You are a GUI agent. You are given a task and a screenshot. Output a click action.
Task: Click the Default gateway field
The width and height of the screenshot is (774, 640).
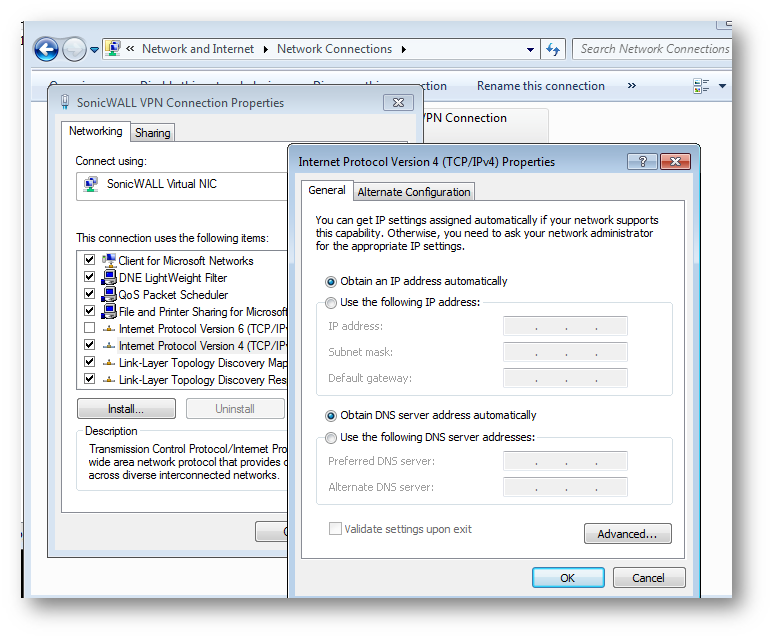pyautogui.click(x=565, y=378)
